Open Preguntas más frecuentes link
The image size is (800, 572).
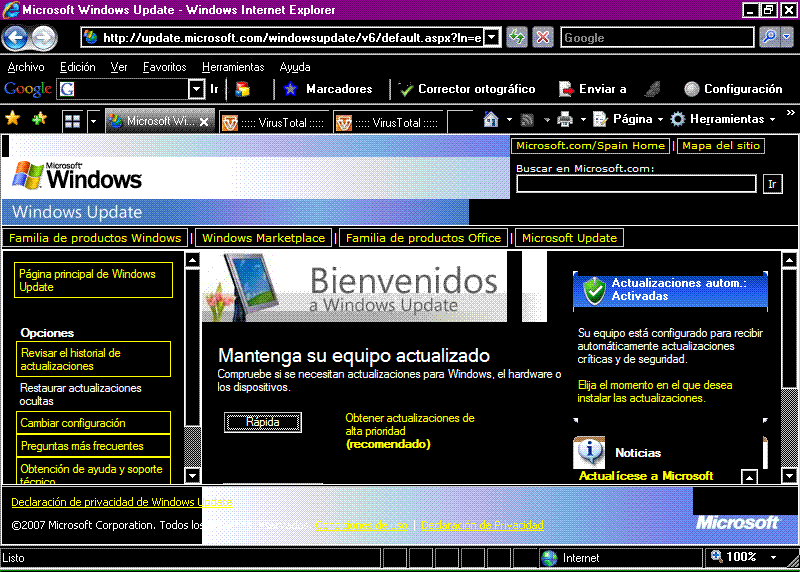tap(94, 445)
